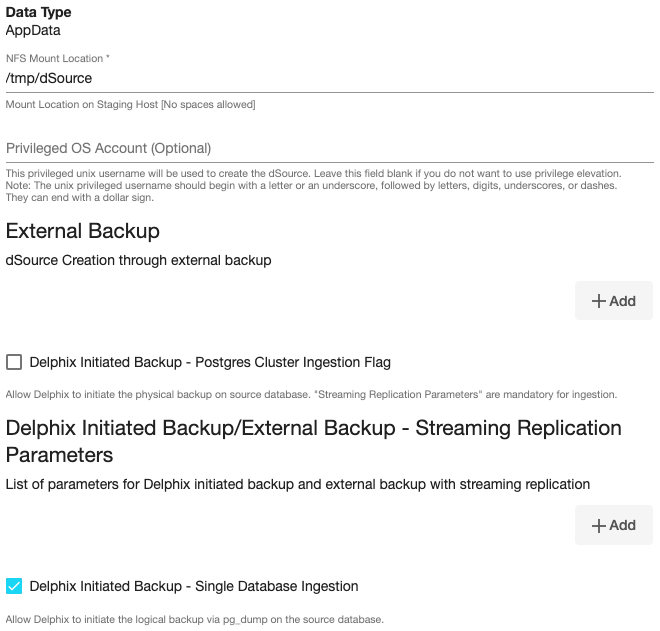Click the Data Type label
This screenshot has height=631, width=660.
38,13
